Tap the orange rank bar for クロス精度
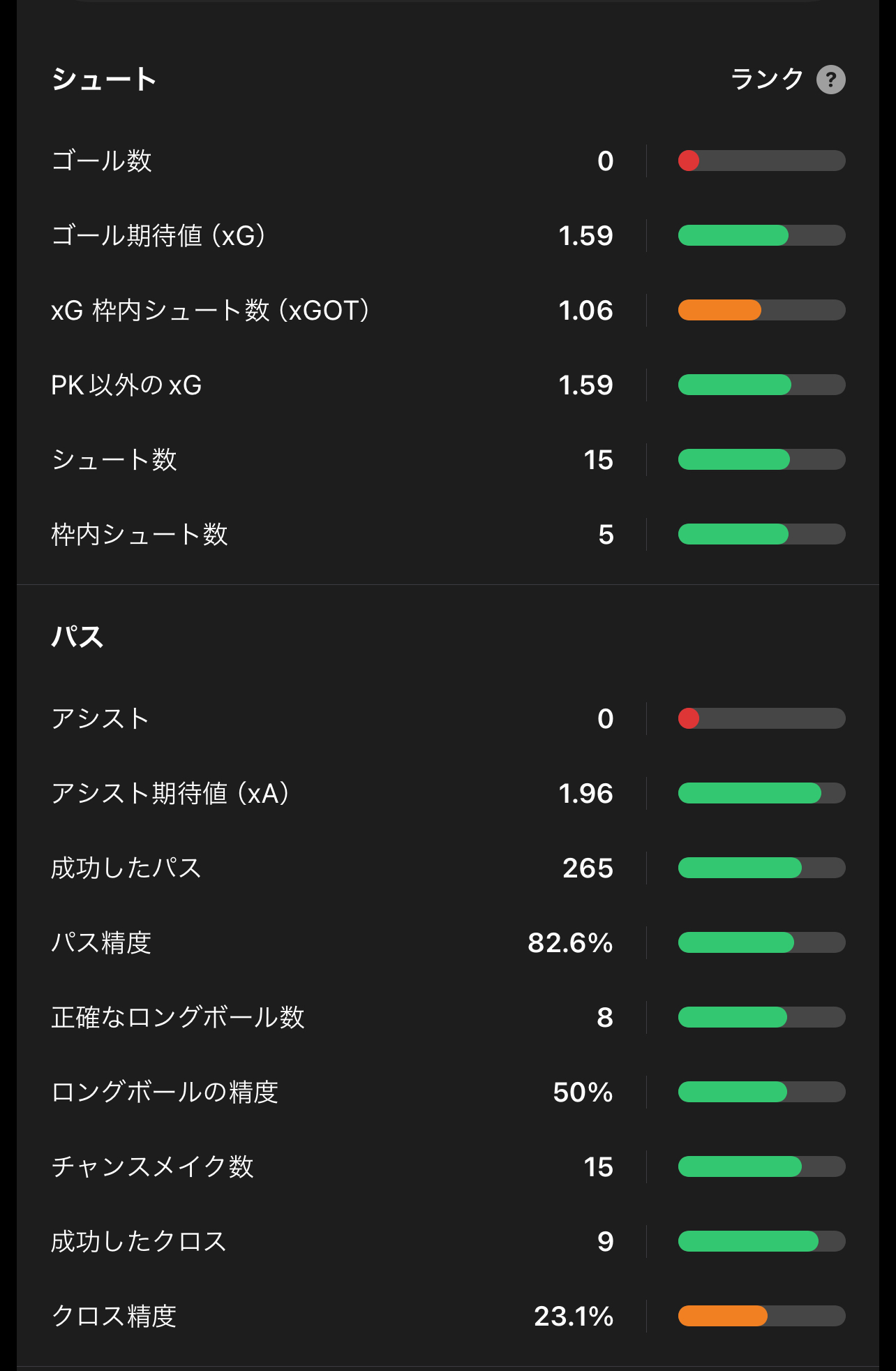This screenshot has height=1371, width=896. point(761,1316)
